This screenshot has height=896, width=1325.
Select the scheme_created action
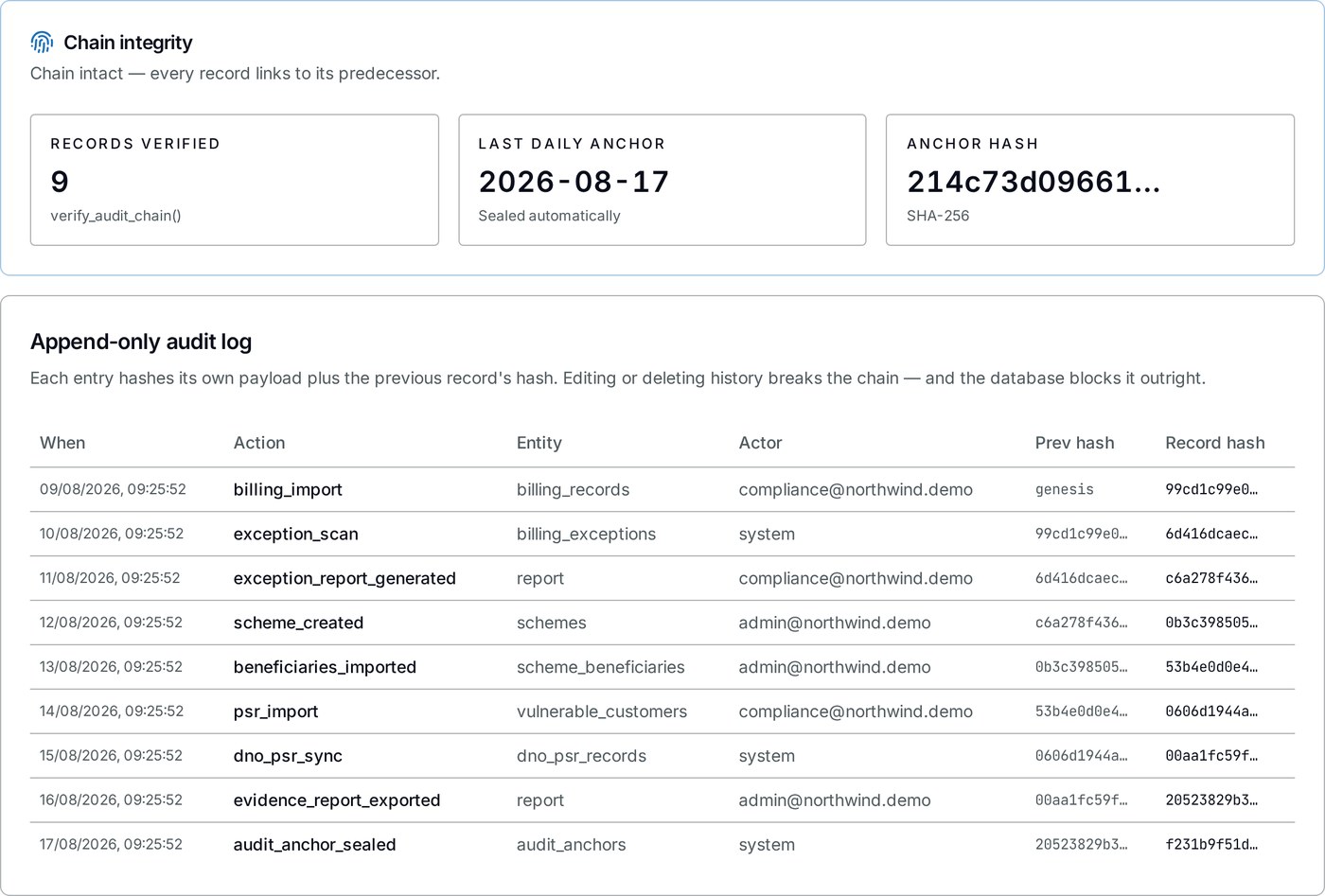tap(298, 623)
